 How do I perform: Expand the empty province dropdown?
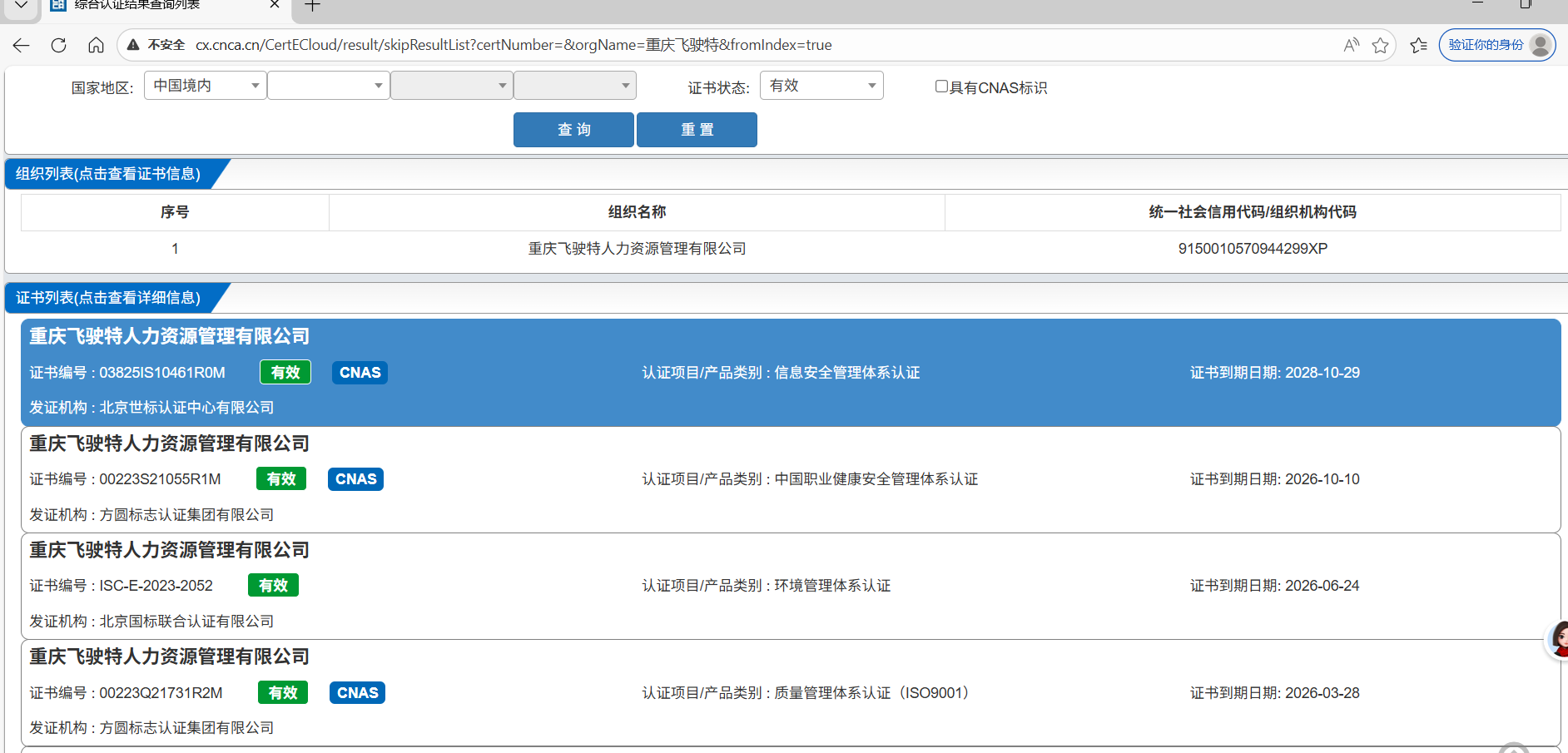tap(329, 86)
